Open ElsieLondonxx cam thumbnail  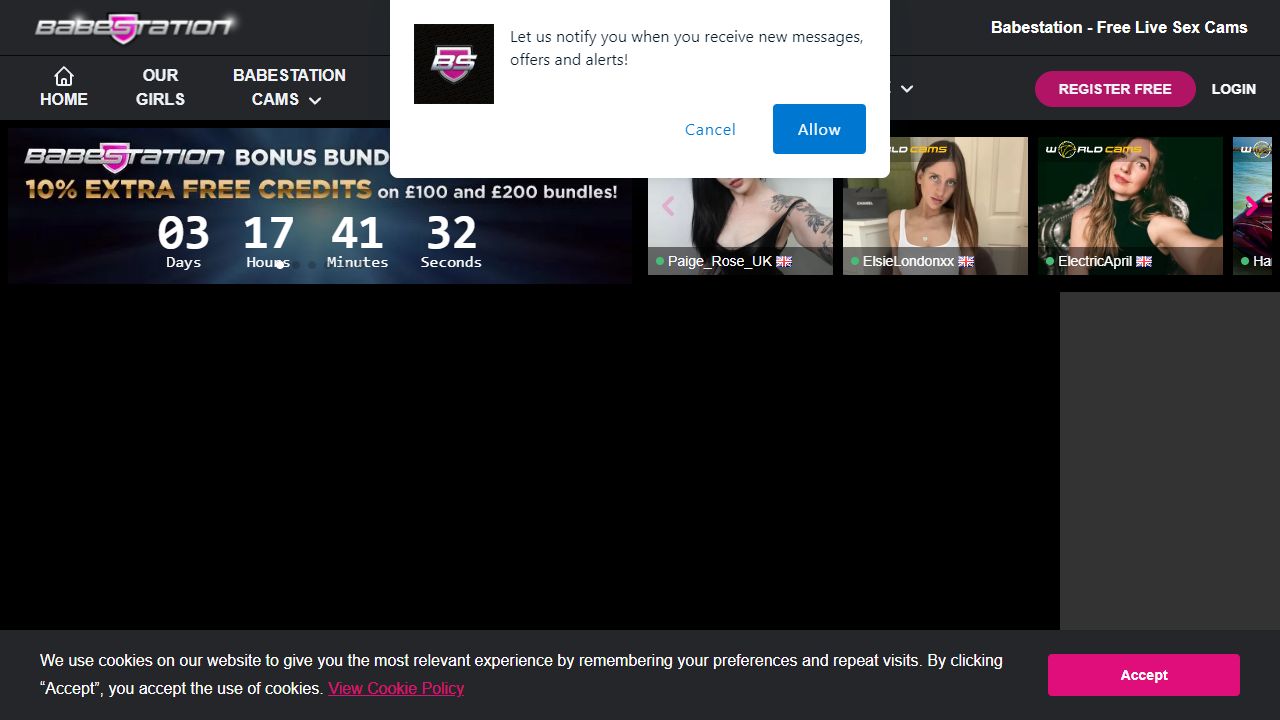click(935, 206)
